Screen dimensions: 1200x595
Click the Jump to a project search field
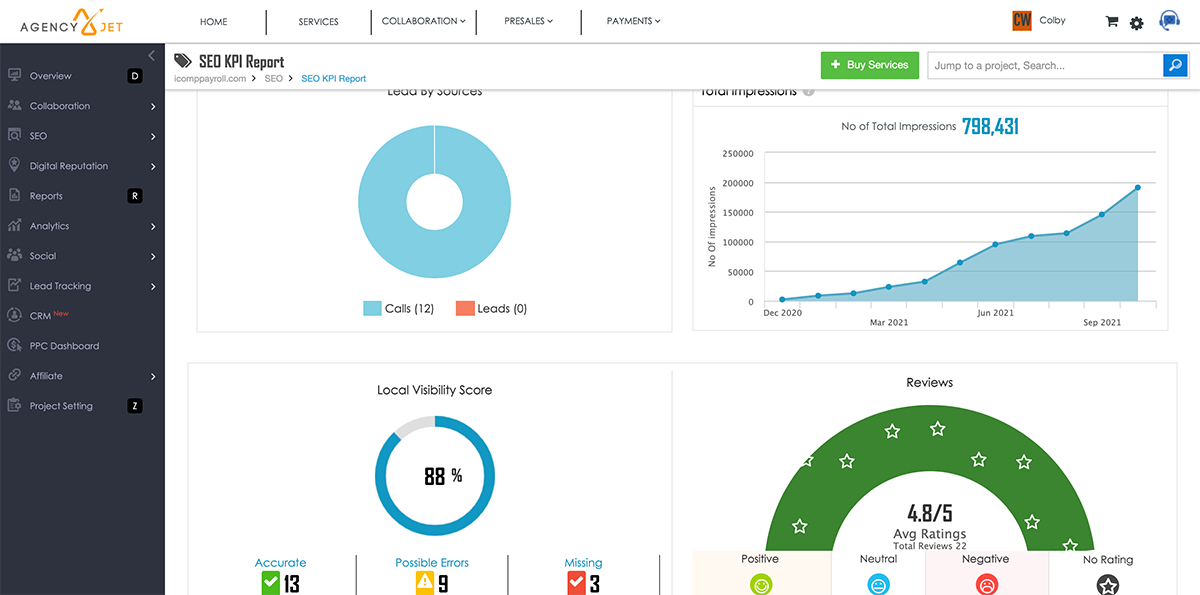[1044, 65]
